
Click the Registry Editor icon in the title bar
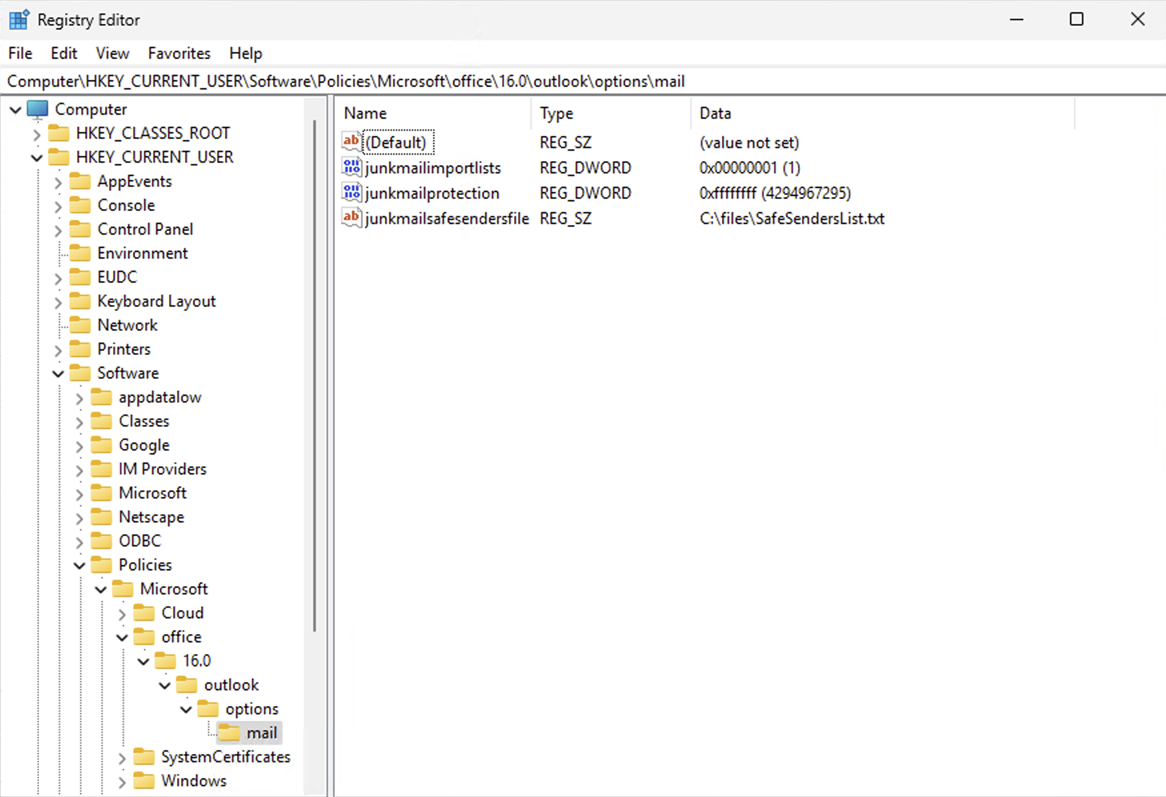tap(19, 19)
